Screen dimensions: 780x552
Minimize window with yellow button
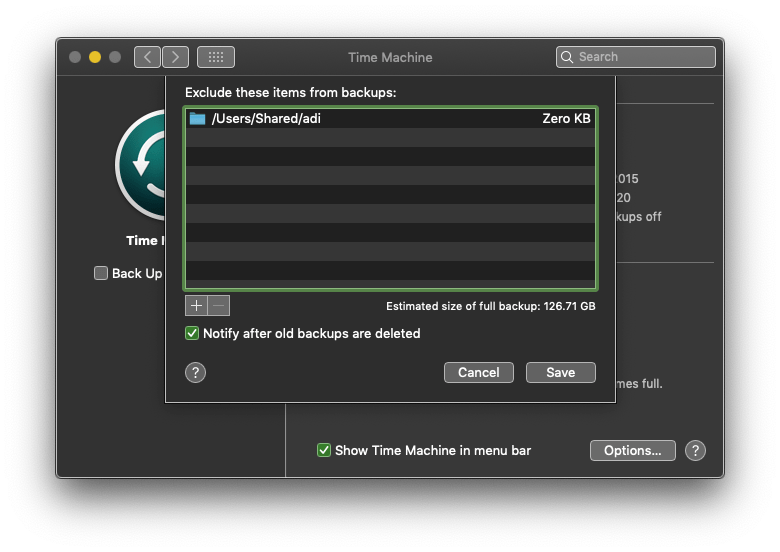coord(95,57)
